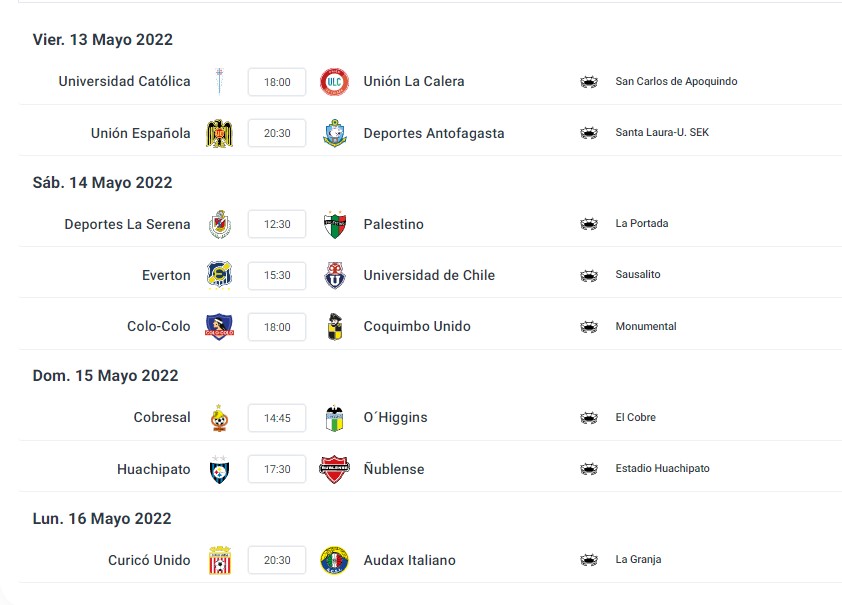Click the San Carlos de Apoquindo stadium name
842x605 pixels.
676,81
